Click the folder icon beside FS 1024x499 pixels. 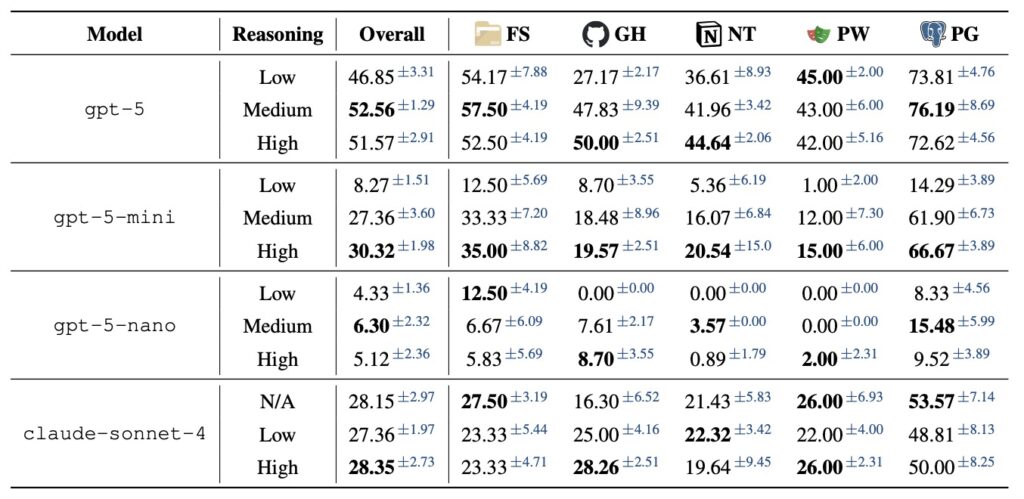[488, 35]
